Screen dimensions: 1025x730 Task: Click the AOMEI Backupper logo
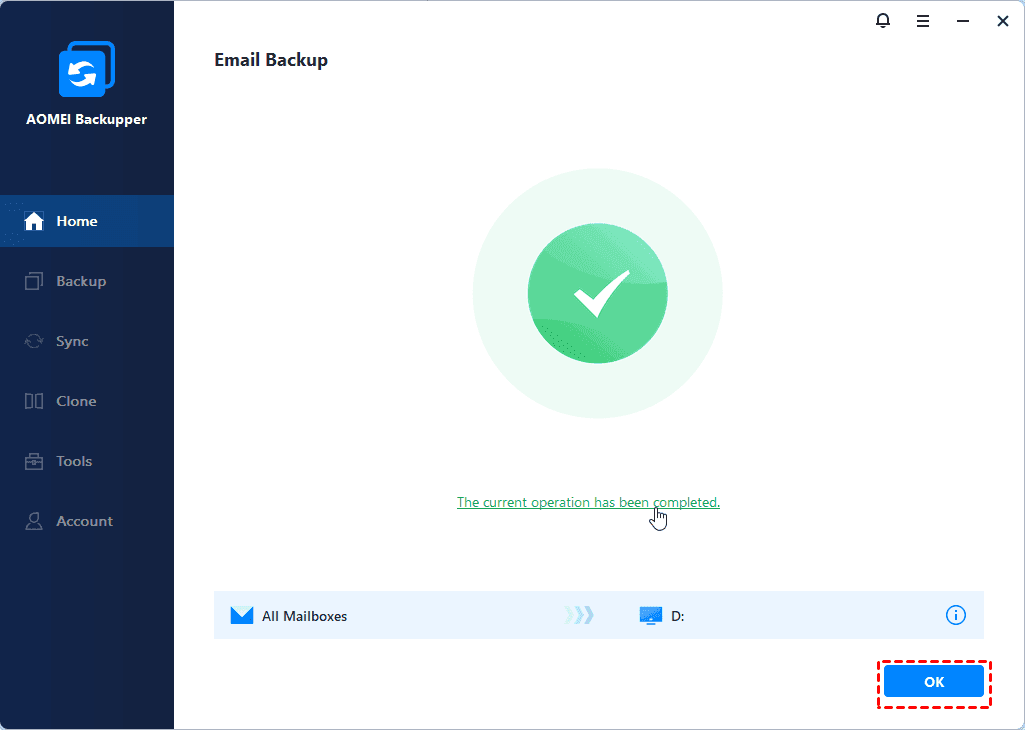point(86,69)
